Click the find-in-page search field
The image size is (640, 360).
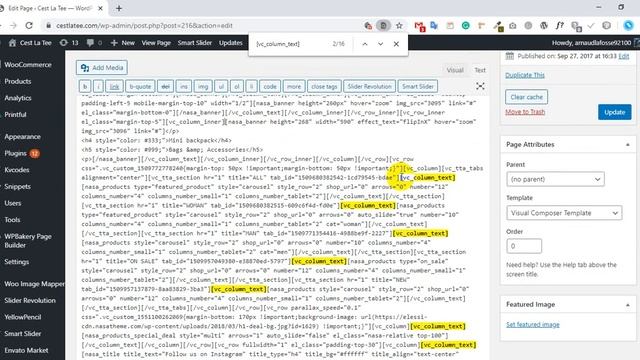pyautogui.click(x=290, y=44)
